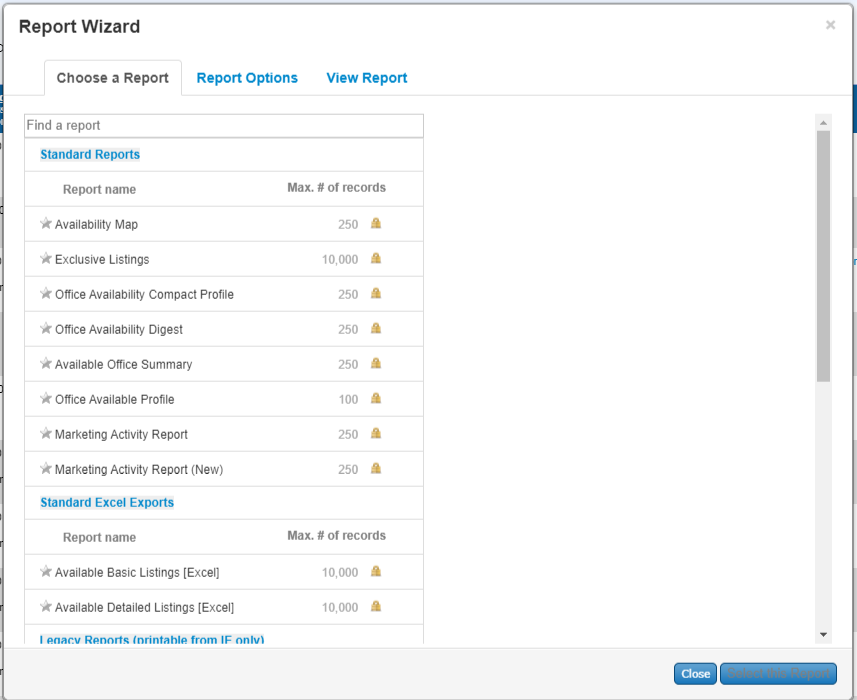Select the Exclusive Listings report
857x700 pixels.
pyautogui.click(x=102, y=260)
